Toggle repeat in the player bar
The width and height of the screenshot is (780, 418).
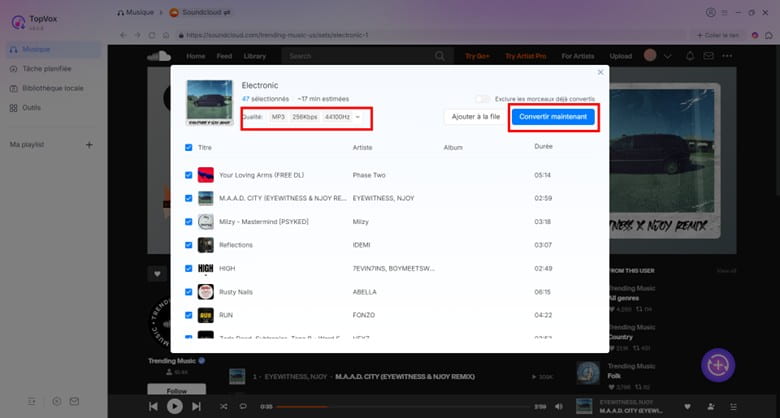[243, 407]
